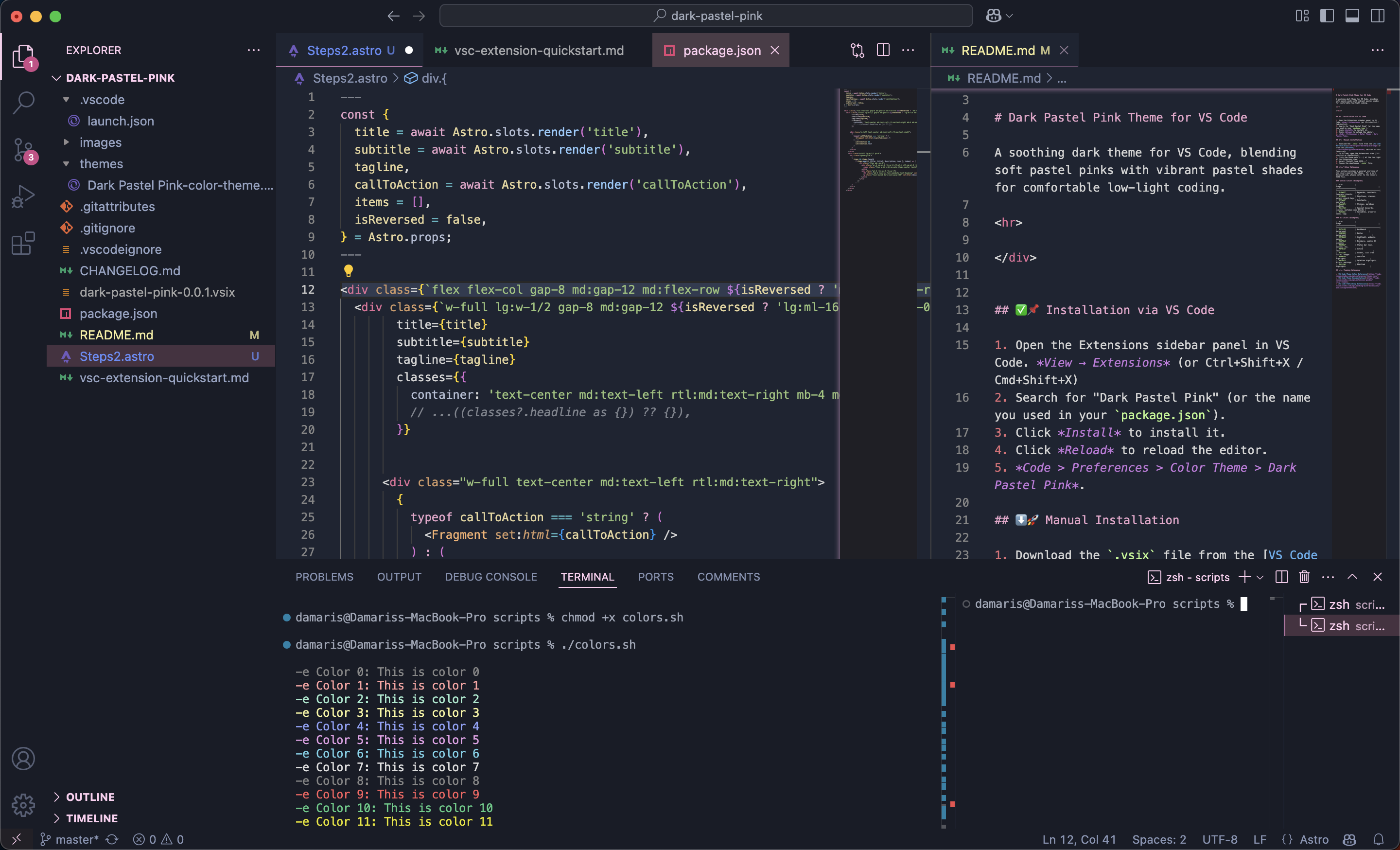Open Copilot status icon in status bar
Image resolution: width=1400 pixels, height=850 pixels.
tap(1349, 839)
